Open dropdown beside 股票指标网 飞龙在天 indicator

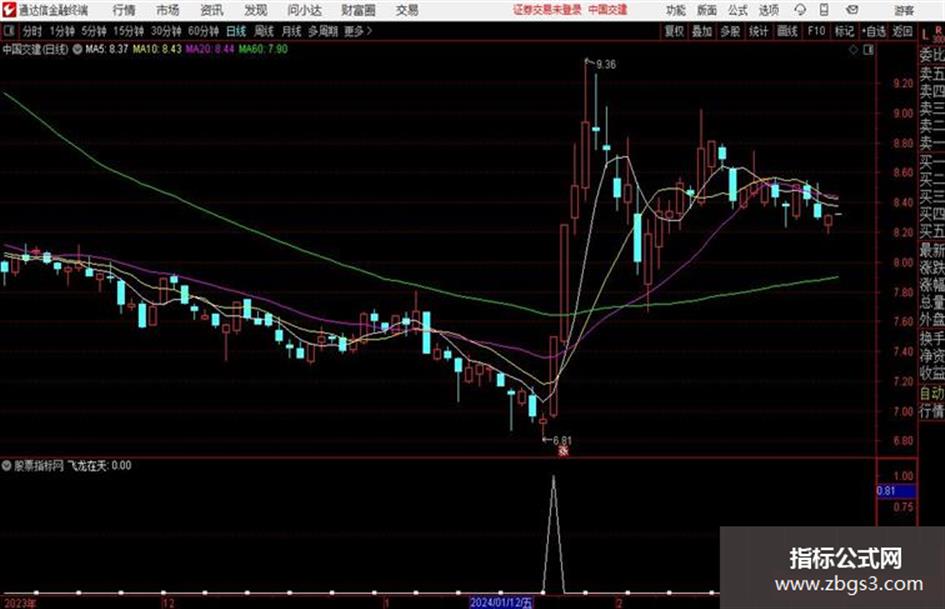click(7, 465)
